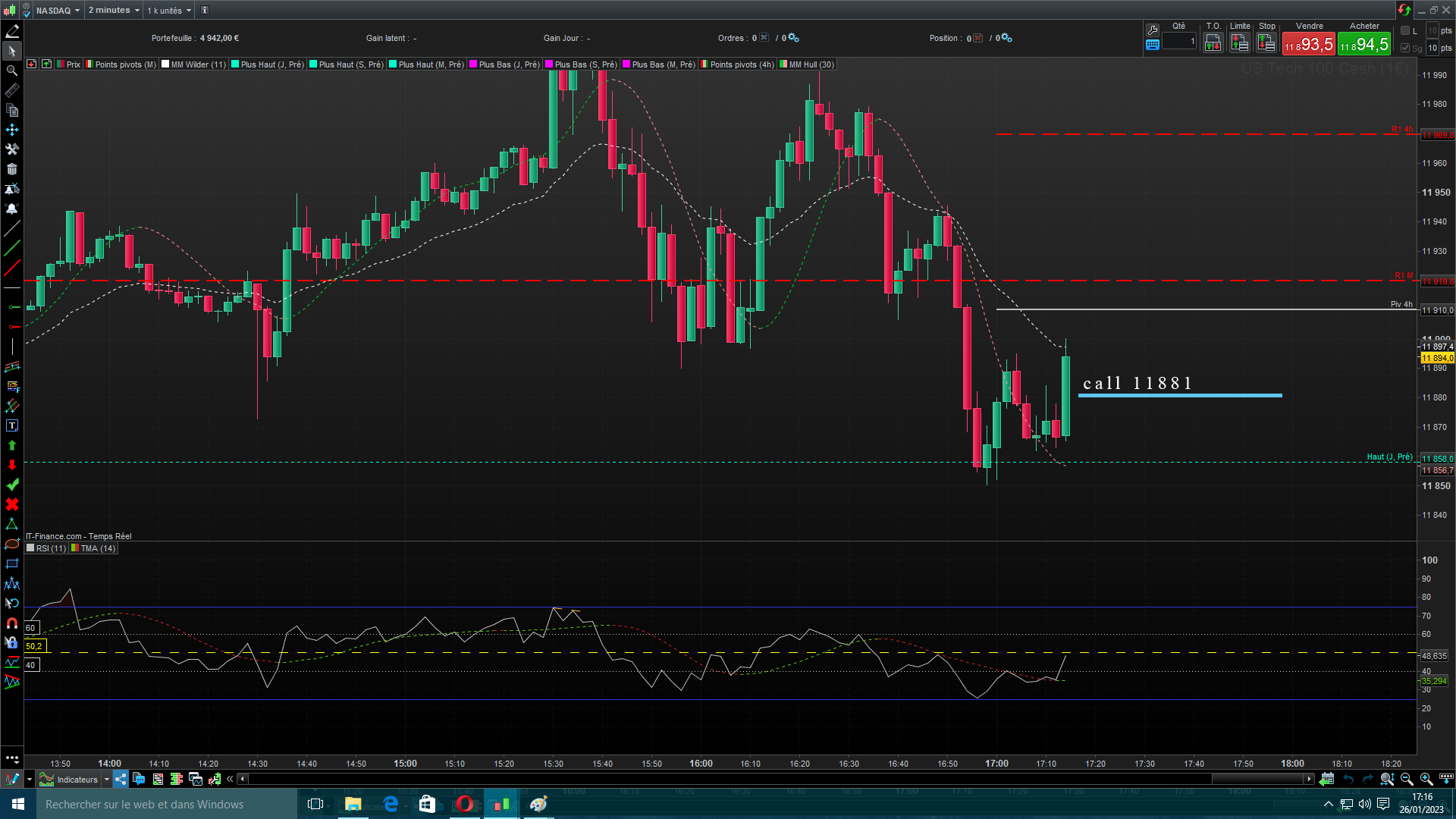Open the Indicateurs menu

77,779
